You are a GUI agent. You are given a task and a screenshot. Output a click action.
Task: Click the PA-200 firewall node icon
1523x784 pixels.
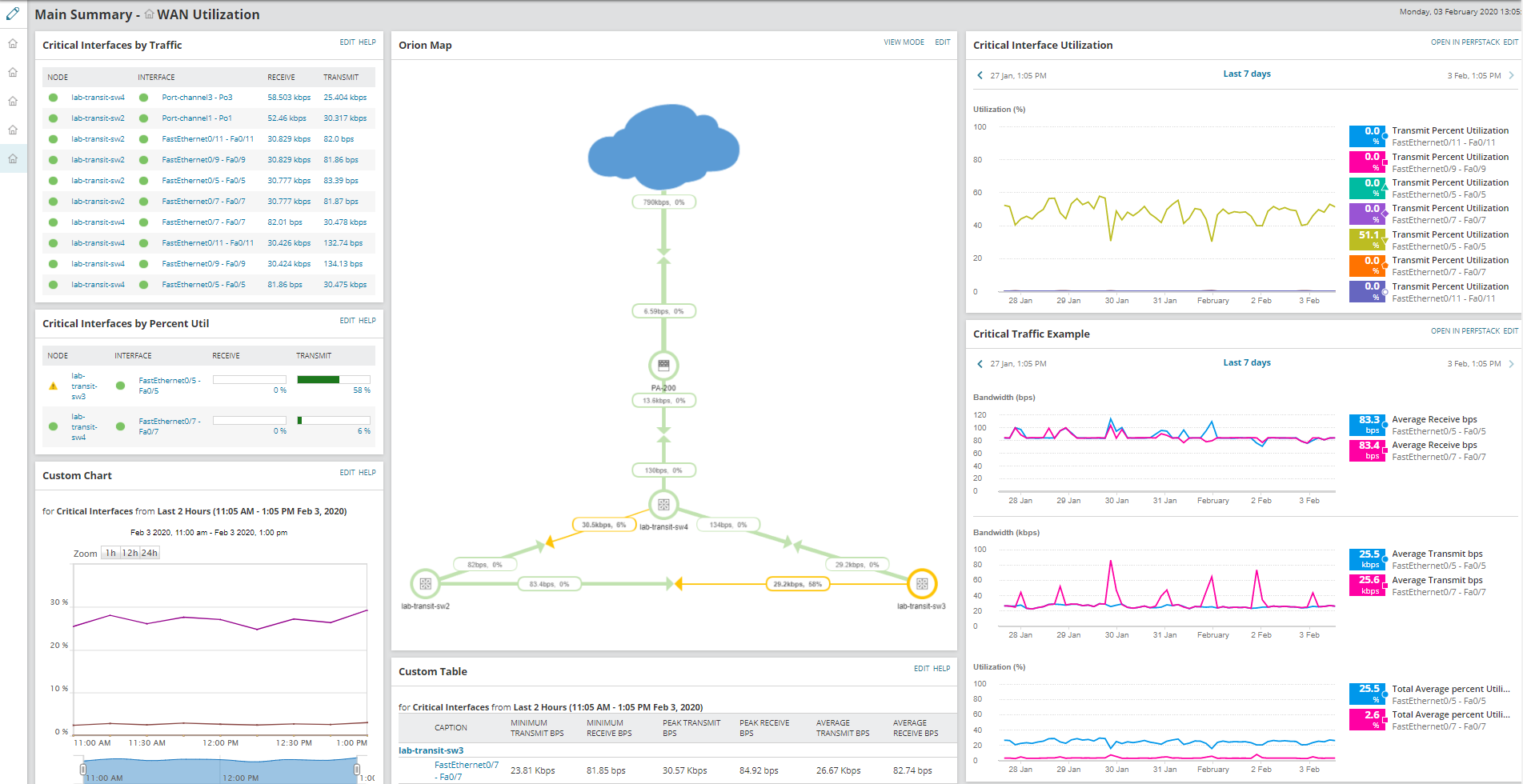click(x=663, y=366)
